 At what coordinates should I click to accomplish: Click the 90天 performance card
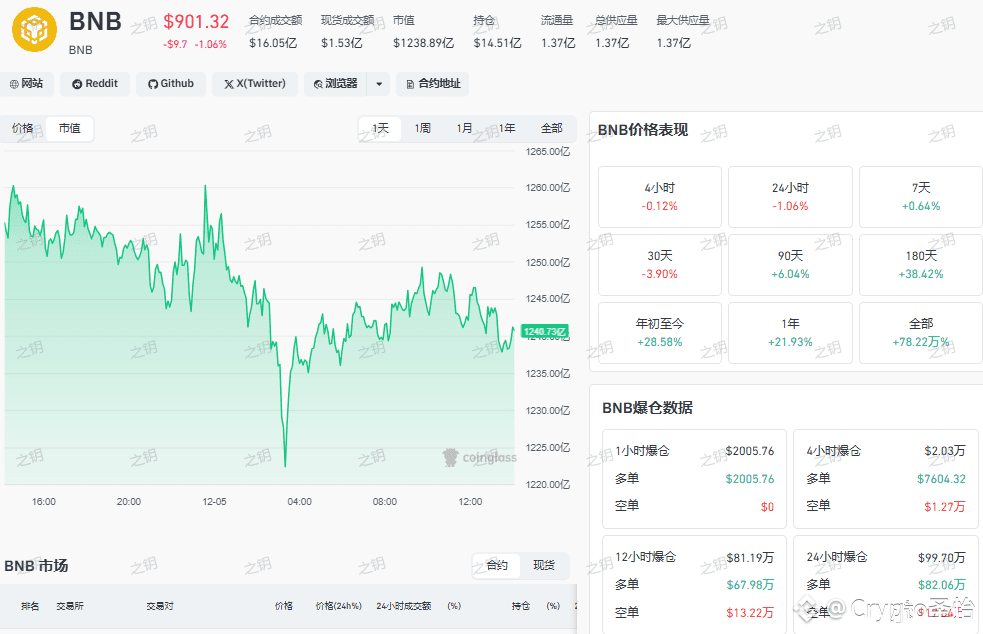[790, 265]
